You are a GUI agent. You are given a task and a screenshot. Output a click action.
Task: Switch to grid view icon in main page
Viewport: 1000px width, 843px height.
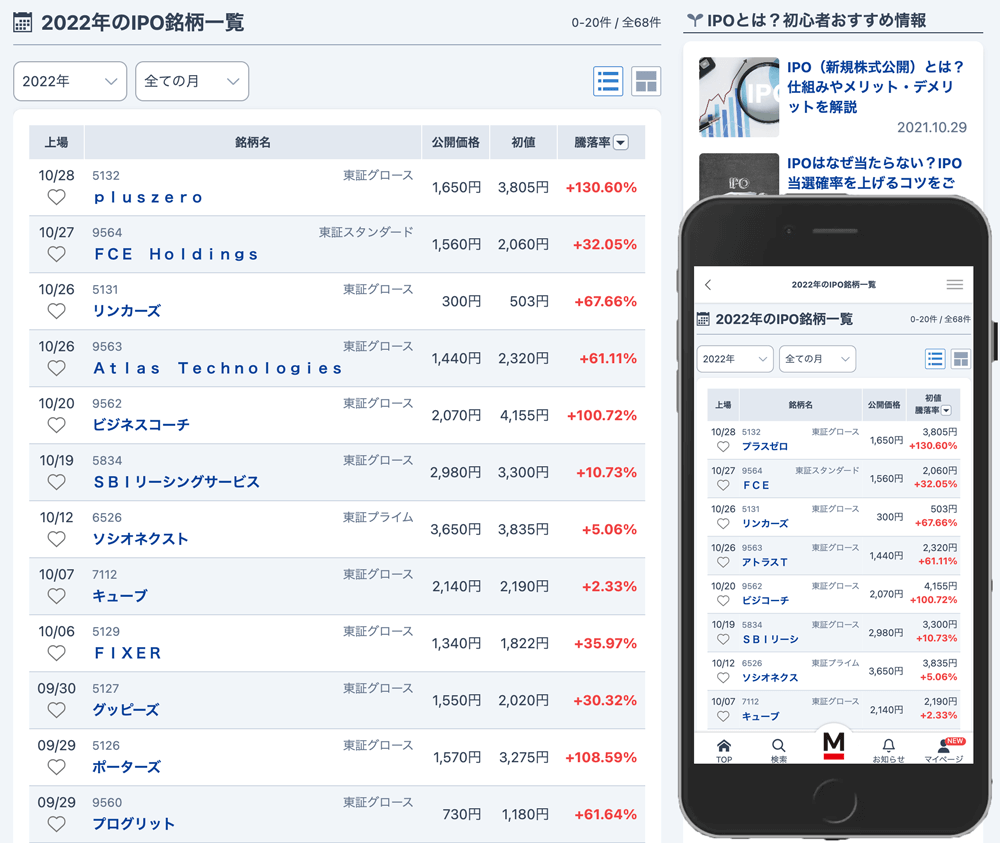click(646, 81)
